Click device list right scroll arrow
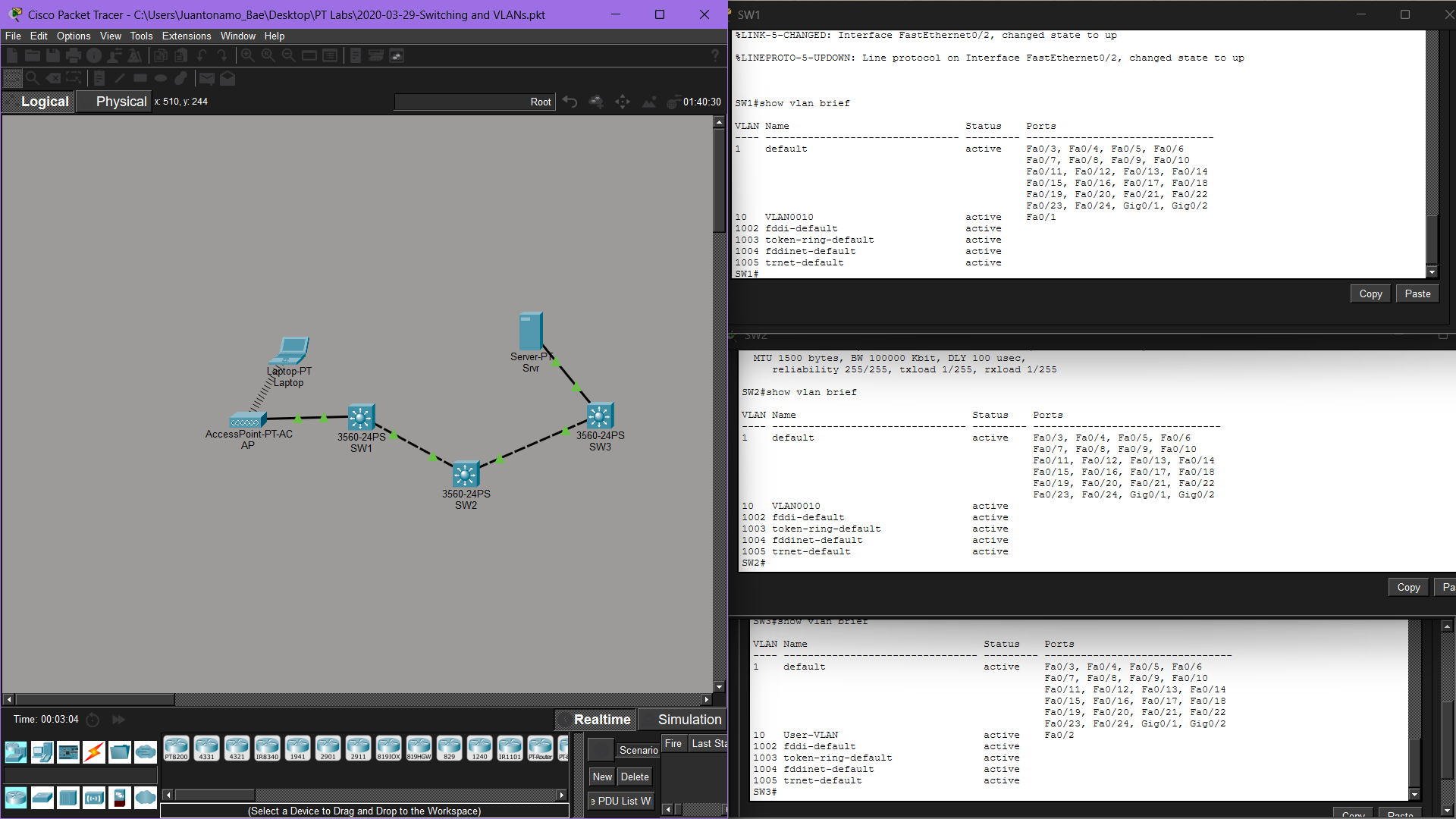Screen dimensions: 1456x819 tap(561, 795)
